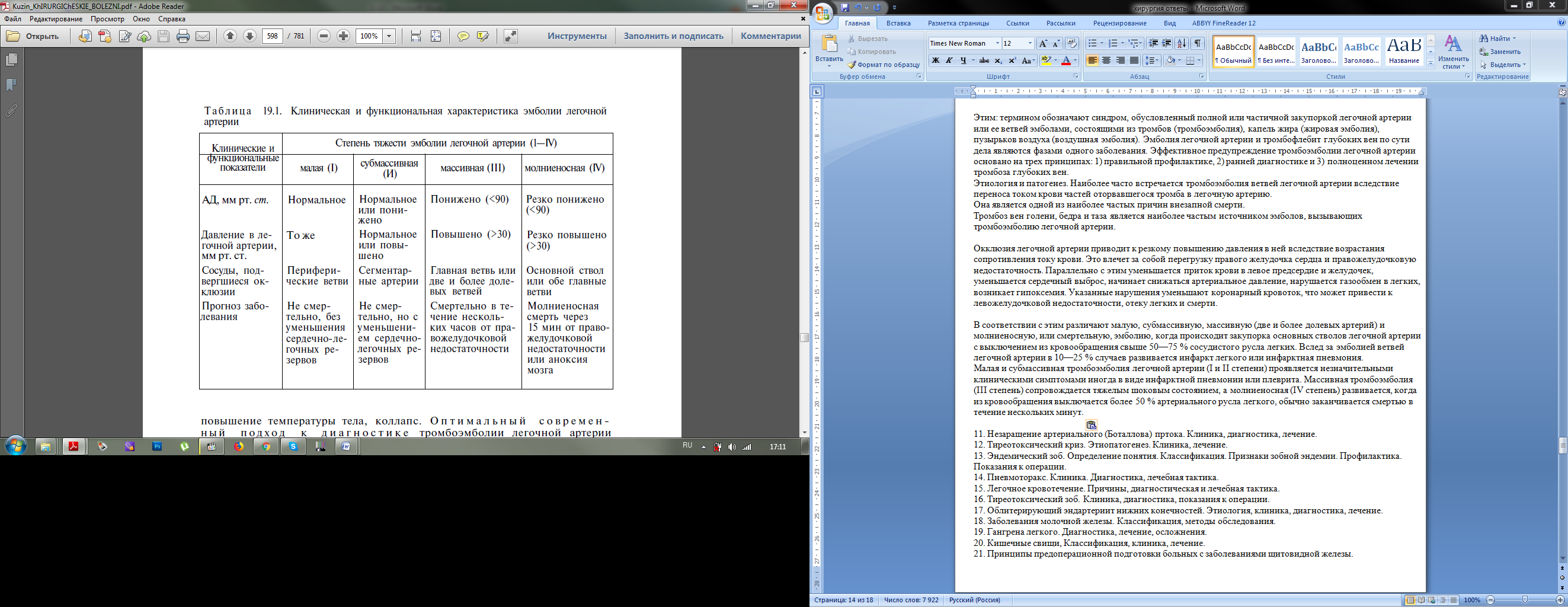Expand the Выделить dropdown in Word

click(x=1524, y=65)
